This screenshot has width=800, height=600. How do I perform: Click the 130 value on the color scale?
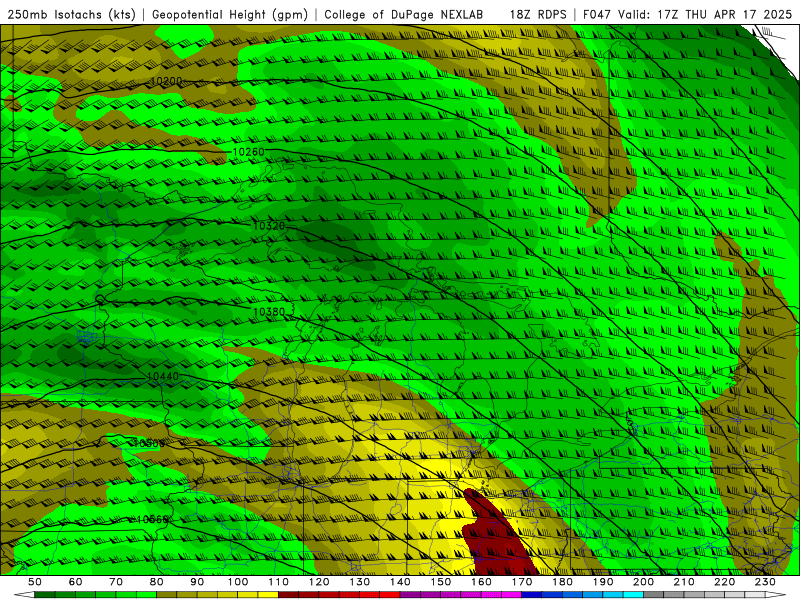tap(360, 582)
